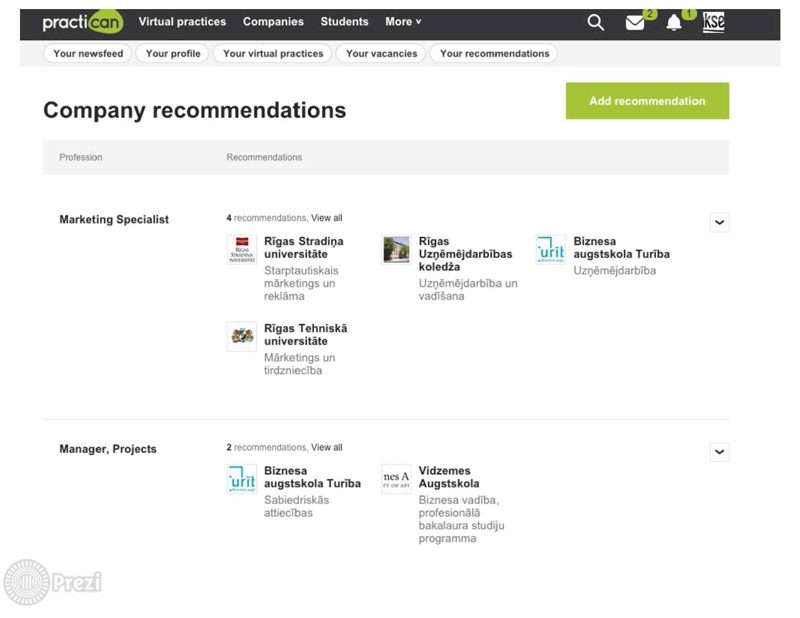Screen dimensions: 800x618
Task: Open Rīgas Tehniskā universitāte link
Action: click(305, 335)
